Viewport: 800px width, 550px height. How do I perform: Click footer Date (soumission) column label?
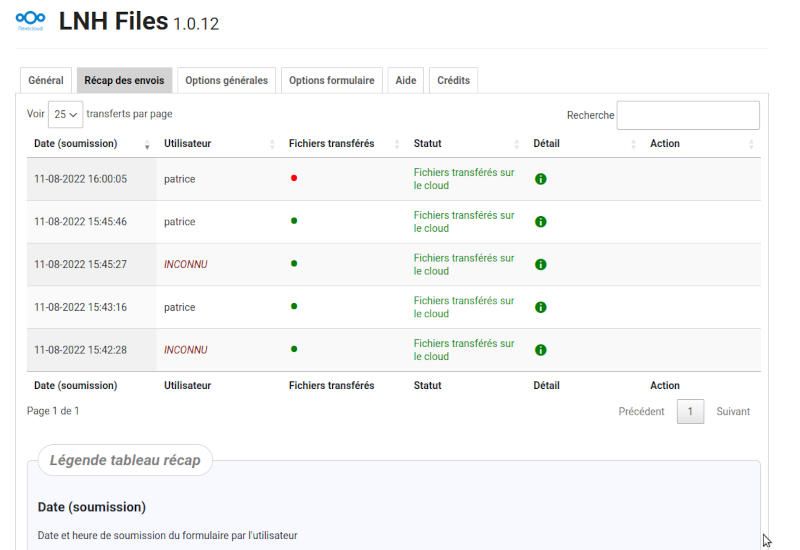tap(76, 386)
